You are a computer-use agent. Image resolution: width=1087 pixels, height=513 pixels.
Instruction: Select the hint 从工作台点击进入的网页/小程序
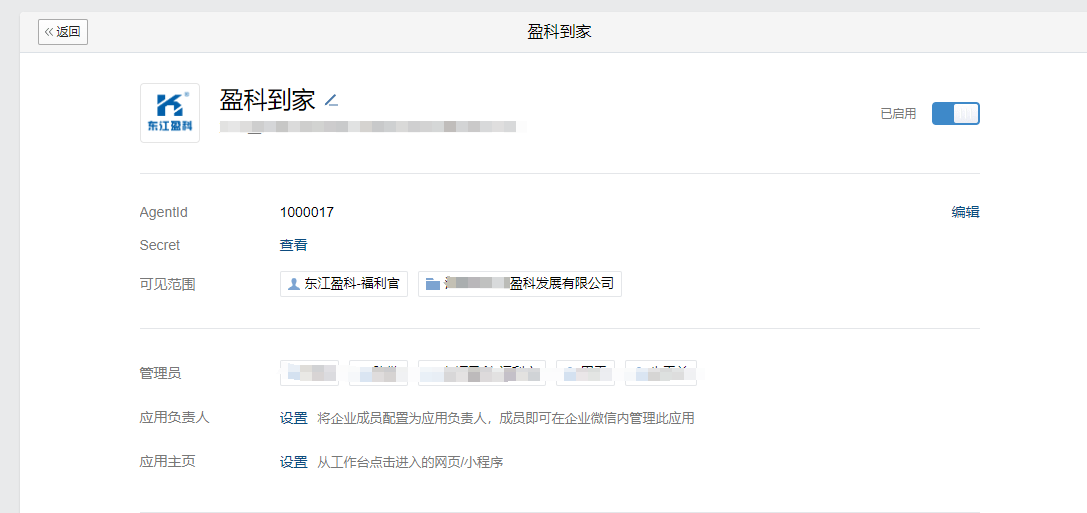(410, 462)
